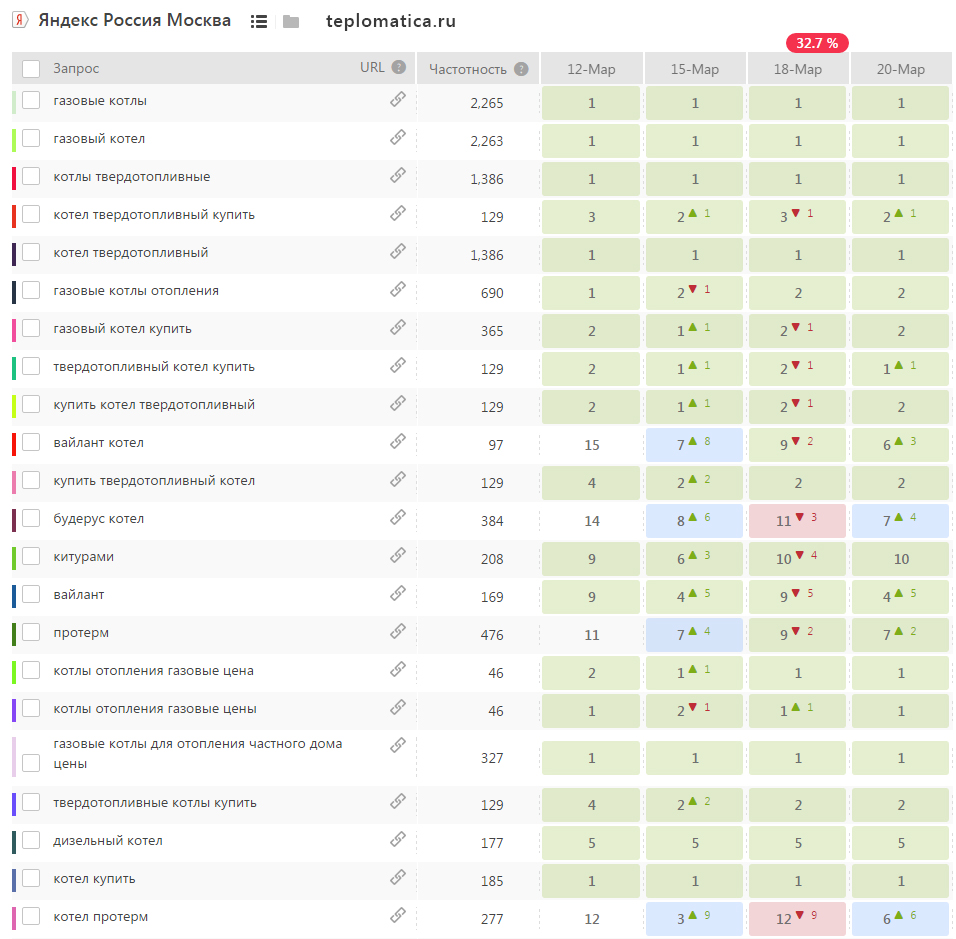Open URL link icon for вайлант котел
Image resolution: width=956 pixels, height=939 pixels.
click(398, 441)
